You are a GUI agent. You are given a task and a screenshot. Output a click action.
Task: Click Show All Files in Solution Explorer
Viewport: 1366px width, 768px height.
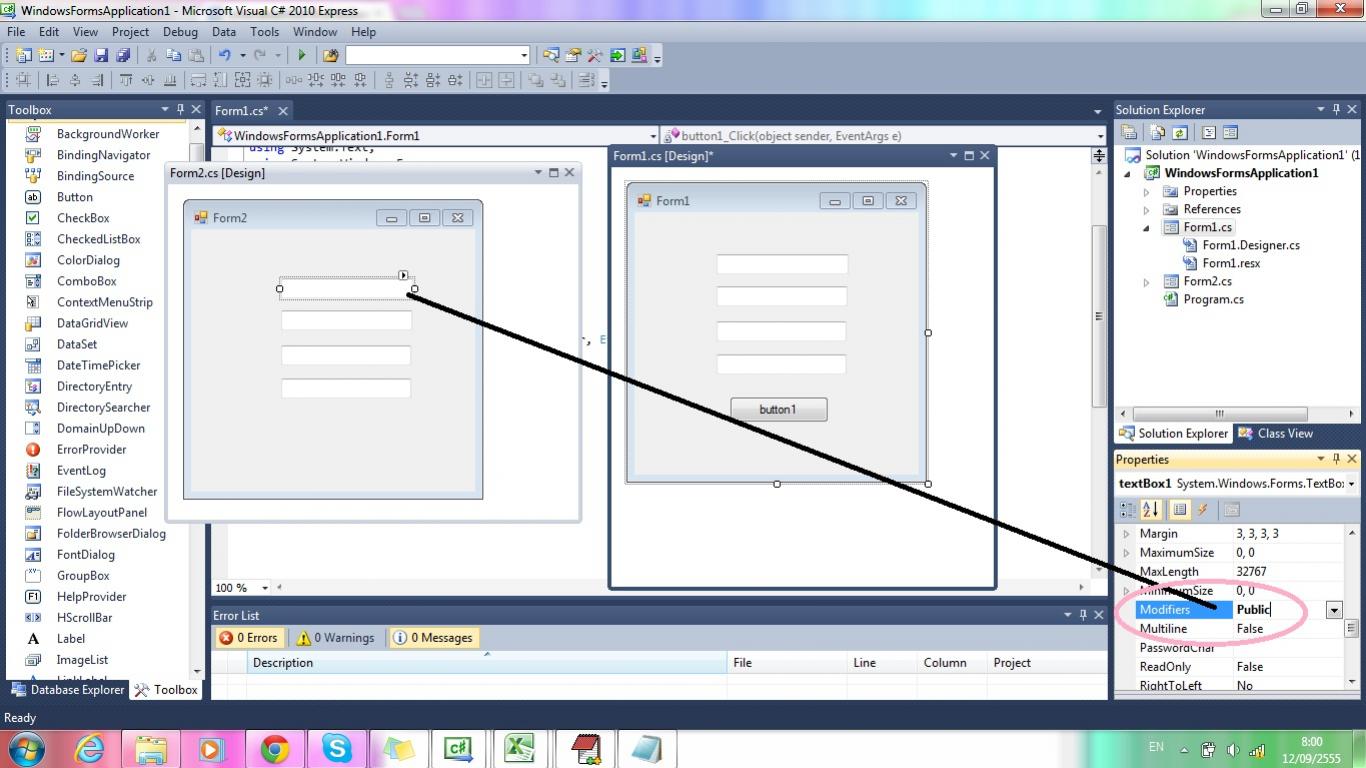pyautogui.click(x=1157, y=132)
